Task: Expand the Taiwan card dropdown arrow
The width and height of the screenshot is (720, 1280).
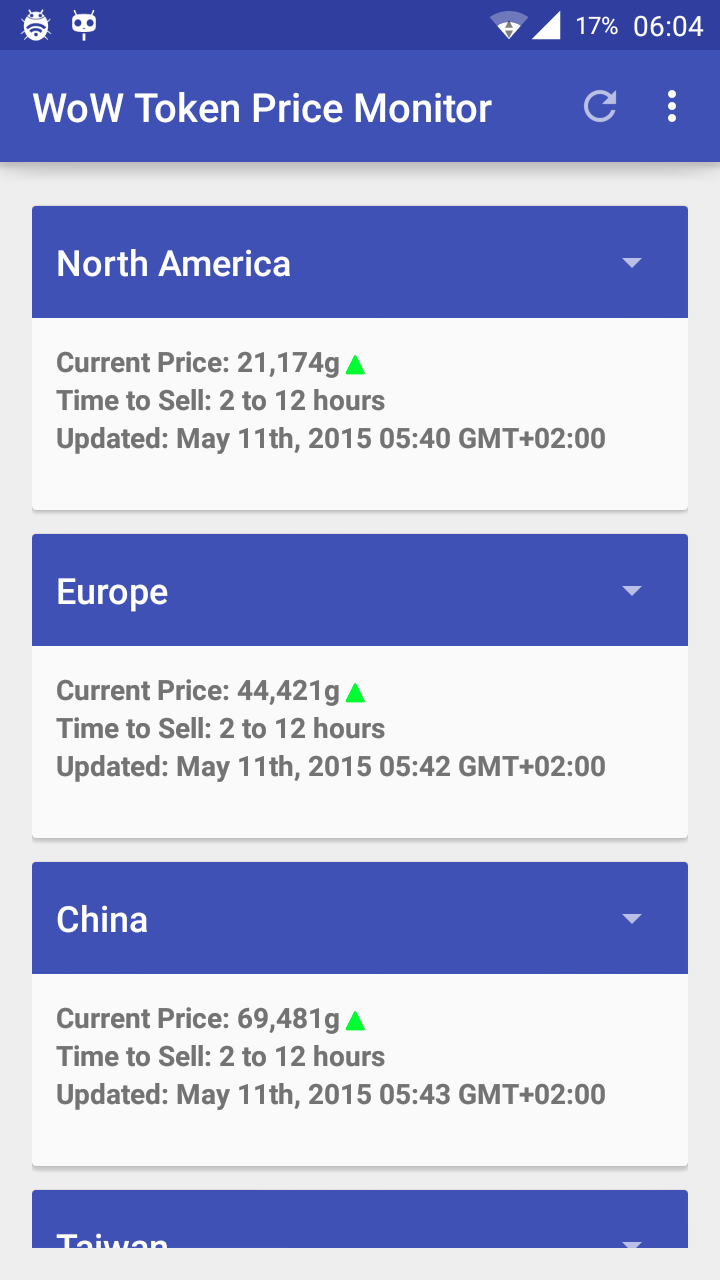Action: pos(631,1243)
